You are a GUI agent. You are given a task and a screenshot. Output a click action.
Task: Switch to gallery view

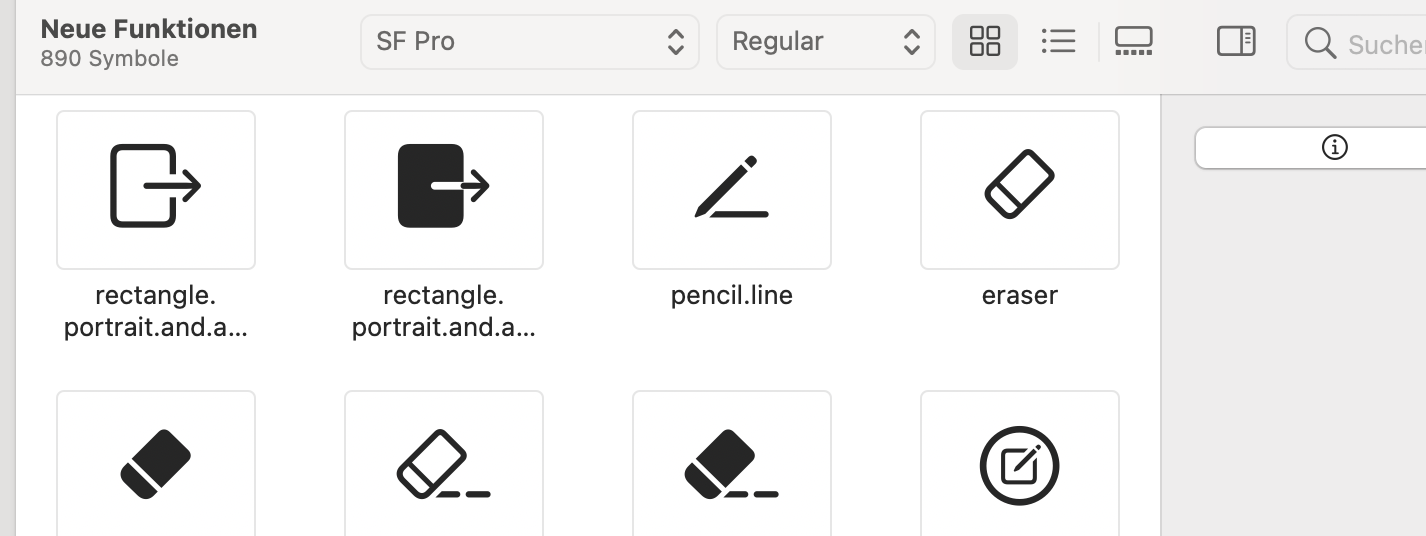point(1133,41)
